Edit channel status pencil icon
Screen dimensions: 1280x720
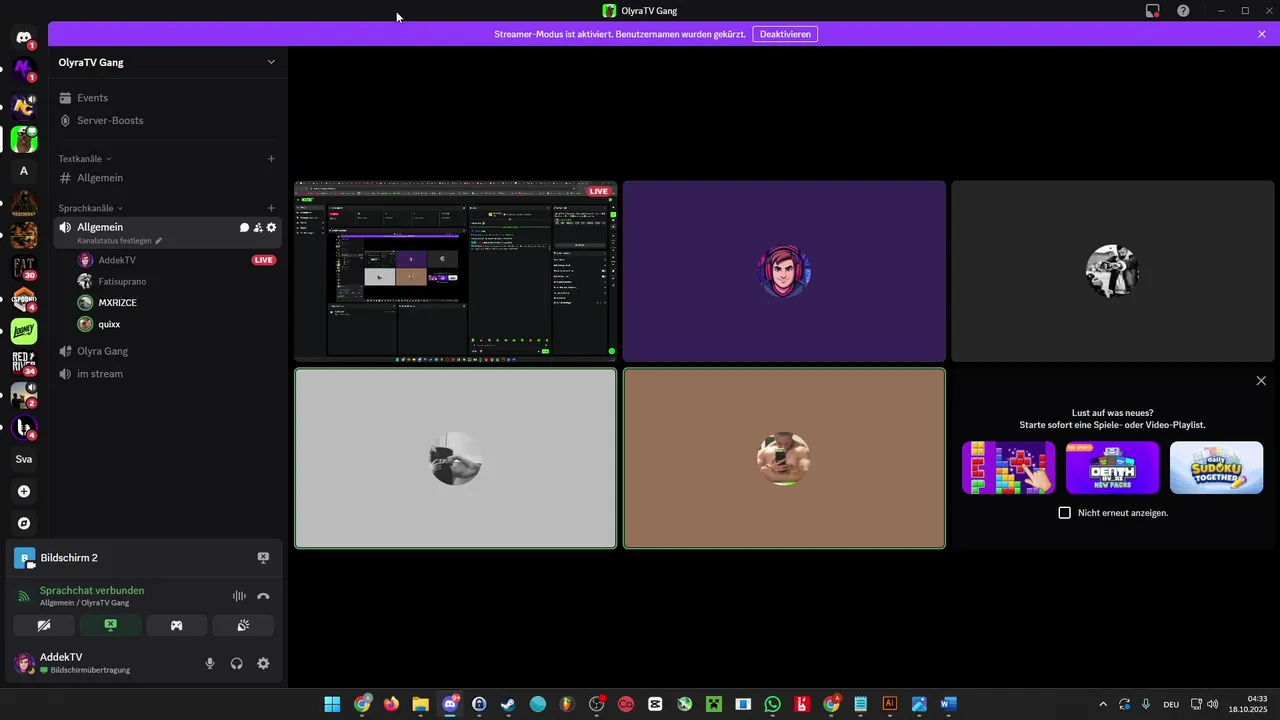pos(158,241)
